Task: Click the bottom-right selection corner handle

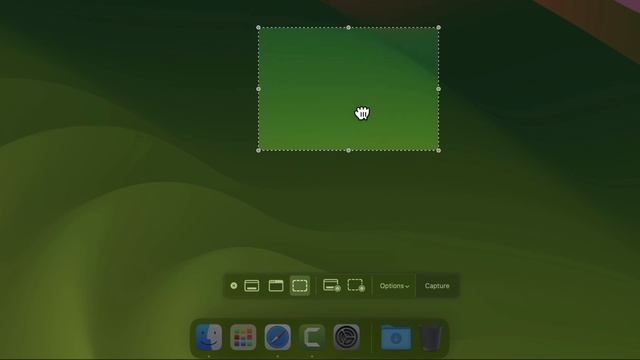Action: click(438, 150)
